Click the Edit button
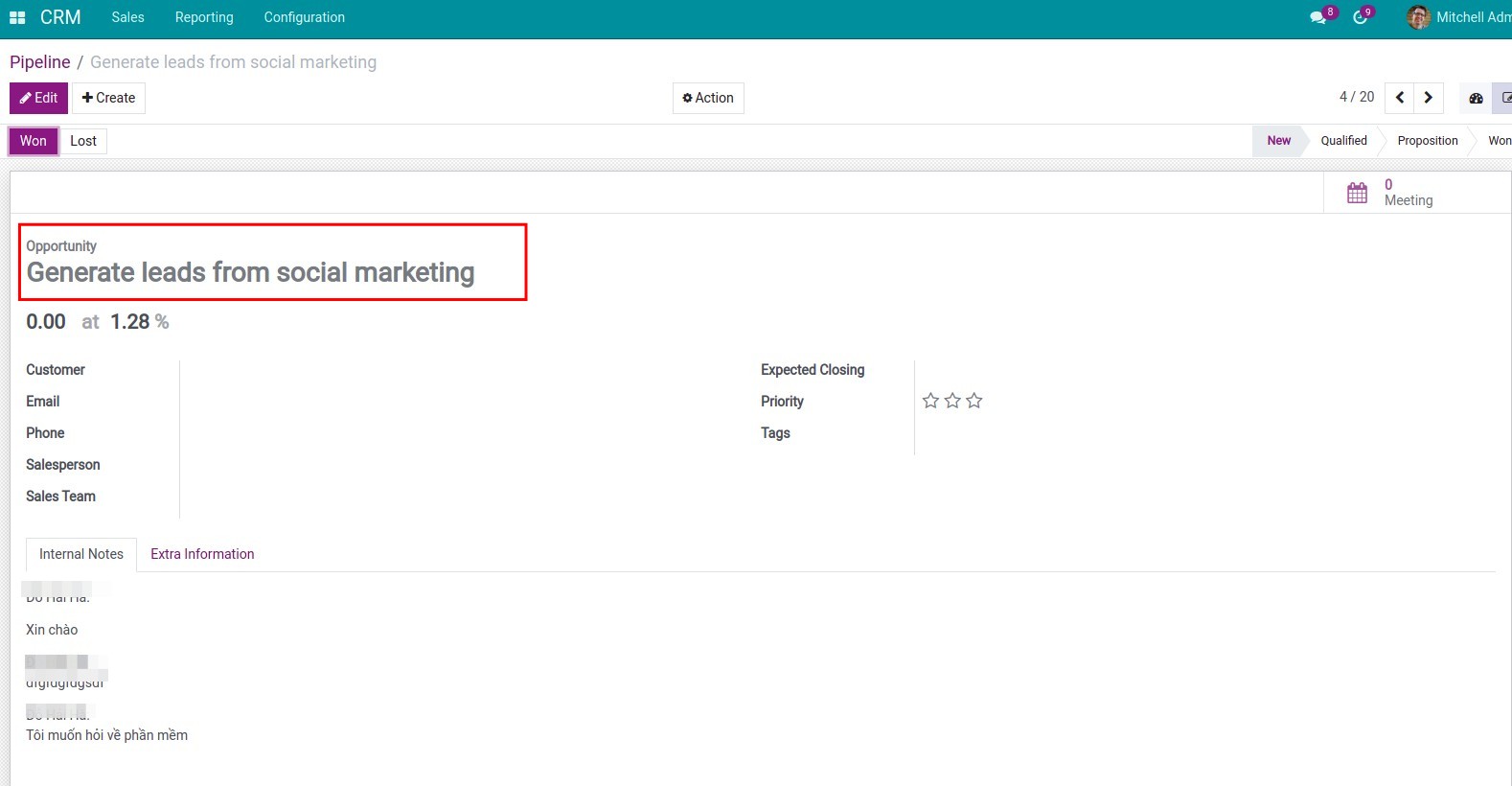This screenshot has width=1512, height=786. point(38,98)
